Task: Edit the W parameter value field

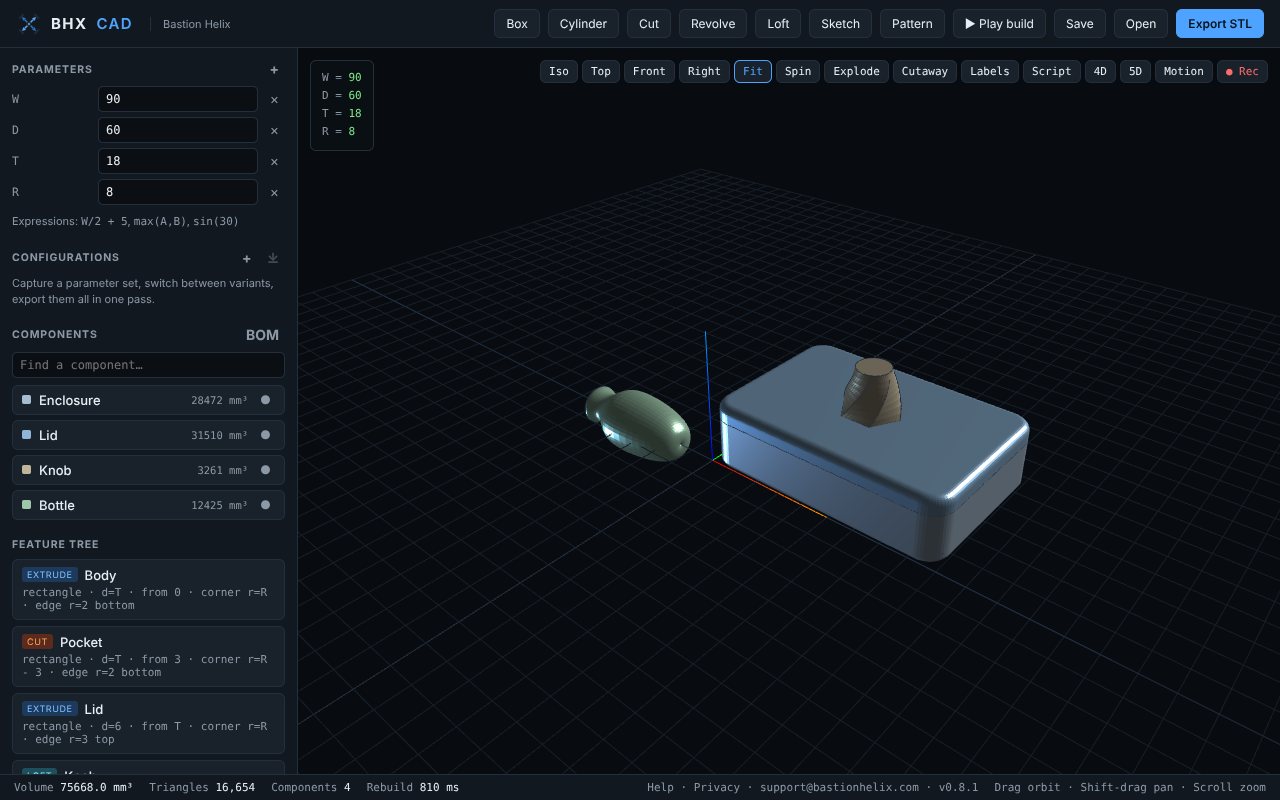Action: 178,99
